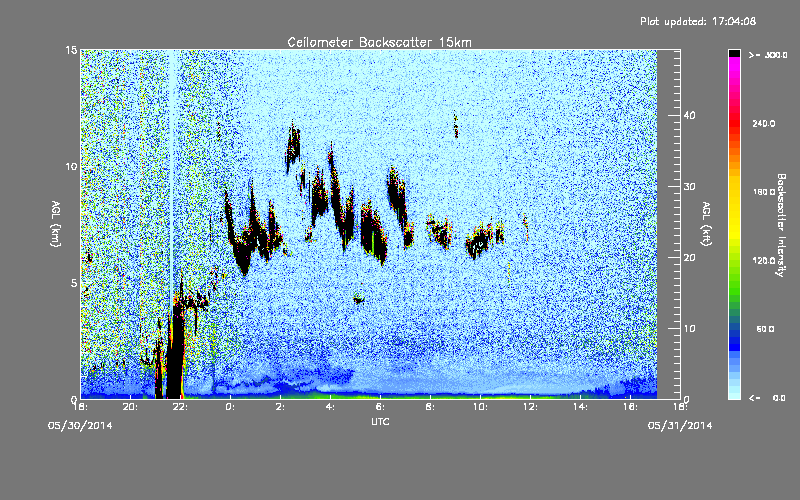This screenshot has width=800, height=500.
Task: Click the '>= 300.0' colorbar maximum label
Action: (768, 55)
